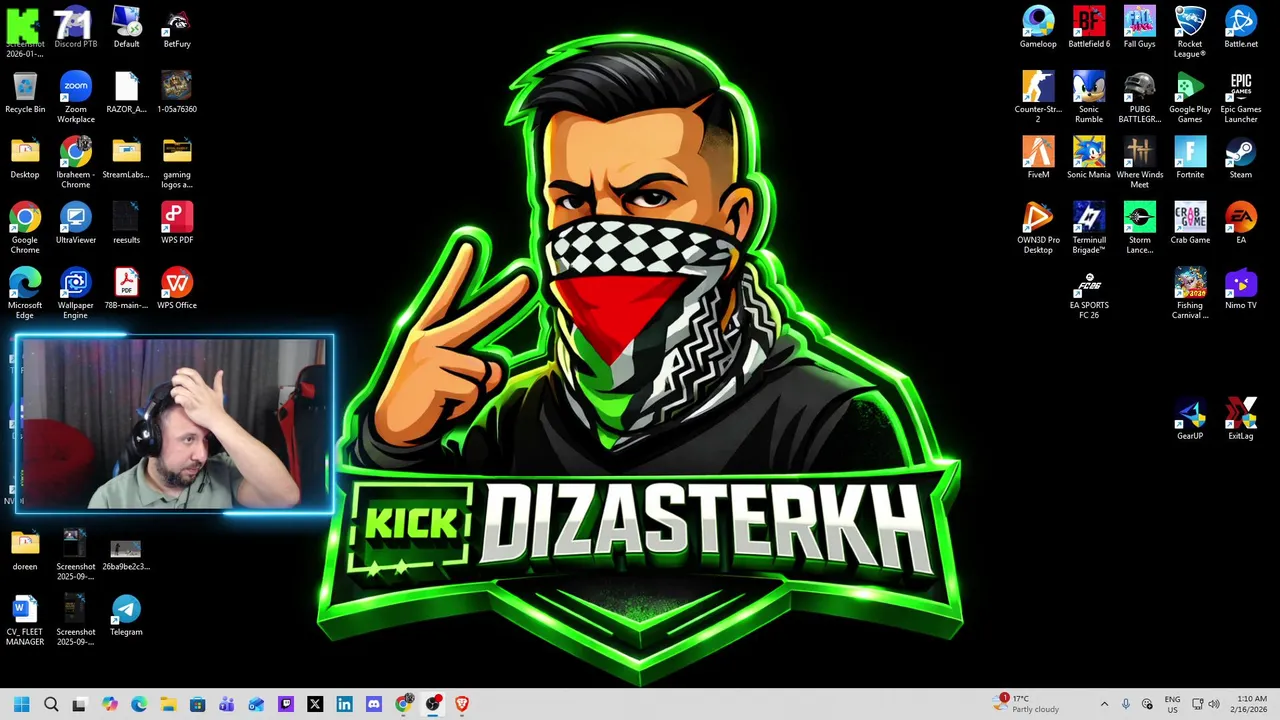Open the ExitLag shortcut
The image size is (1280, 720).
tap(1241, 418)
